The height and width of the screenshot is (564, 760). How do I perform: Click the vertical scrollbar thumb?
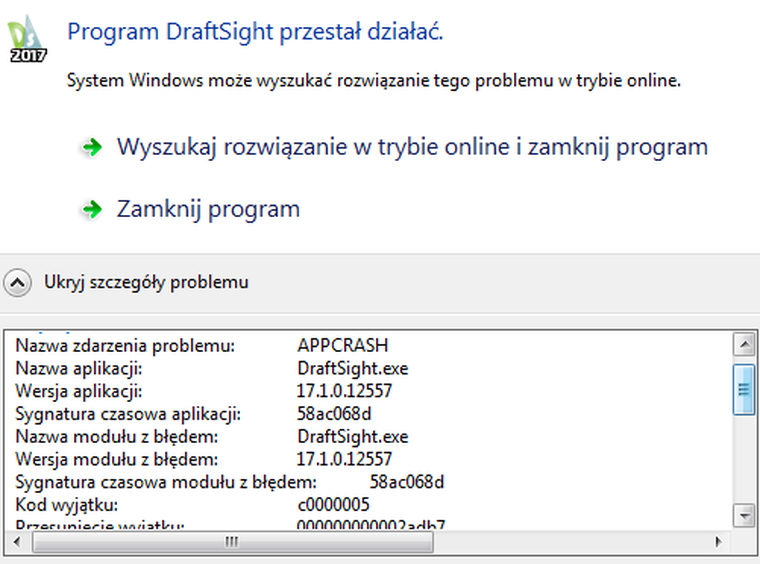point(744,390)
